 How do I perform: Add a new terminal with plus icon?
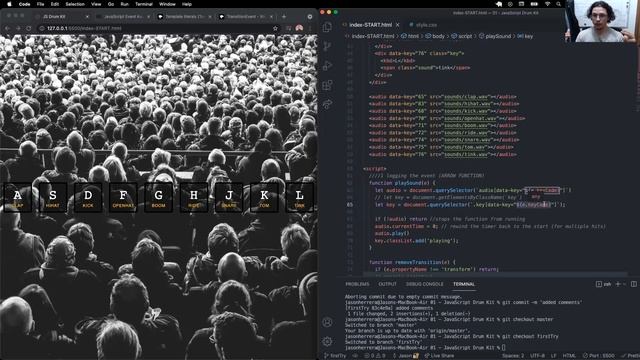click(x=618, y=284)
